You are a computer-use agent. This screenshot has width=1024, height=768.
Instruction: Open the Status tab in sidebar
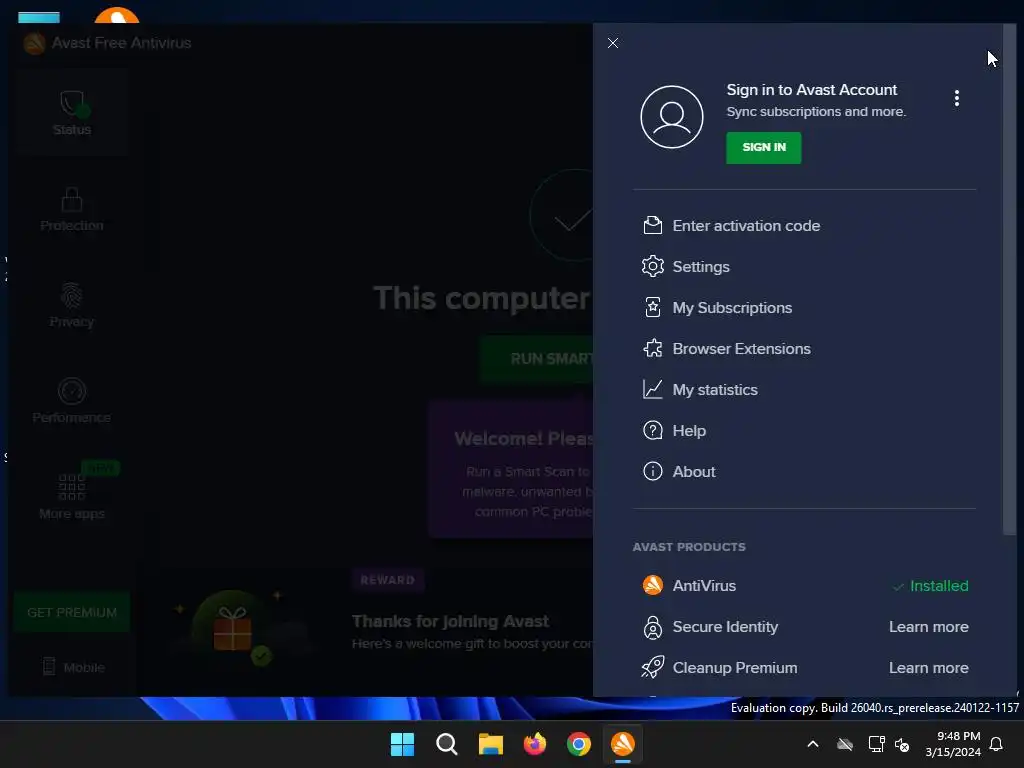tap(72, 112)
